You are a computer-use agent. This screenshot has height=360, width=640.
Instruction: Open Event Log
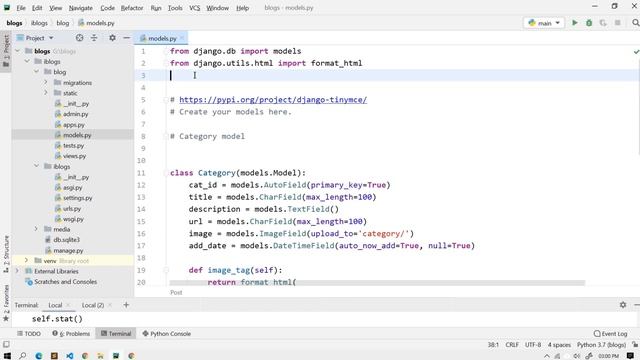point(610,333)
